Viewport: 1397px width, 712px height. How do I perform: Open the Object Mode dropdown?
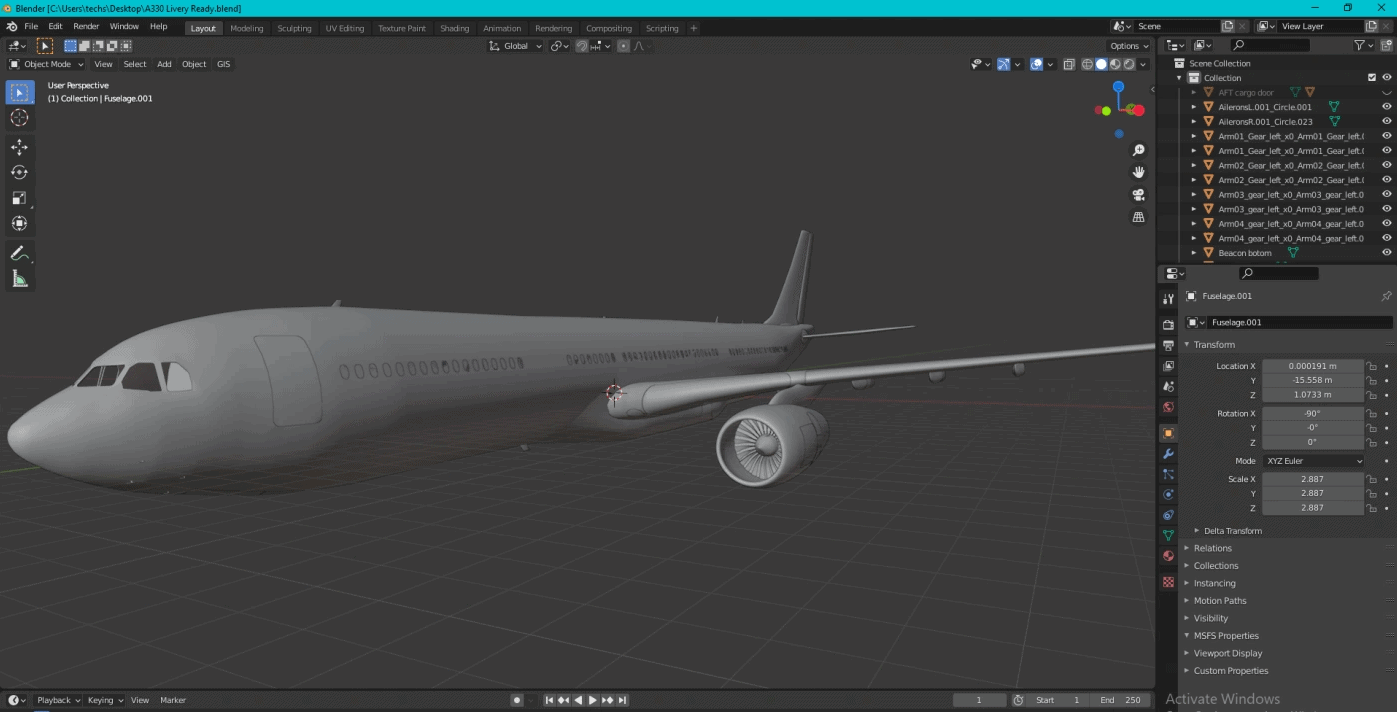[x=47, y=64]
